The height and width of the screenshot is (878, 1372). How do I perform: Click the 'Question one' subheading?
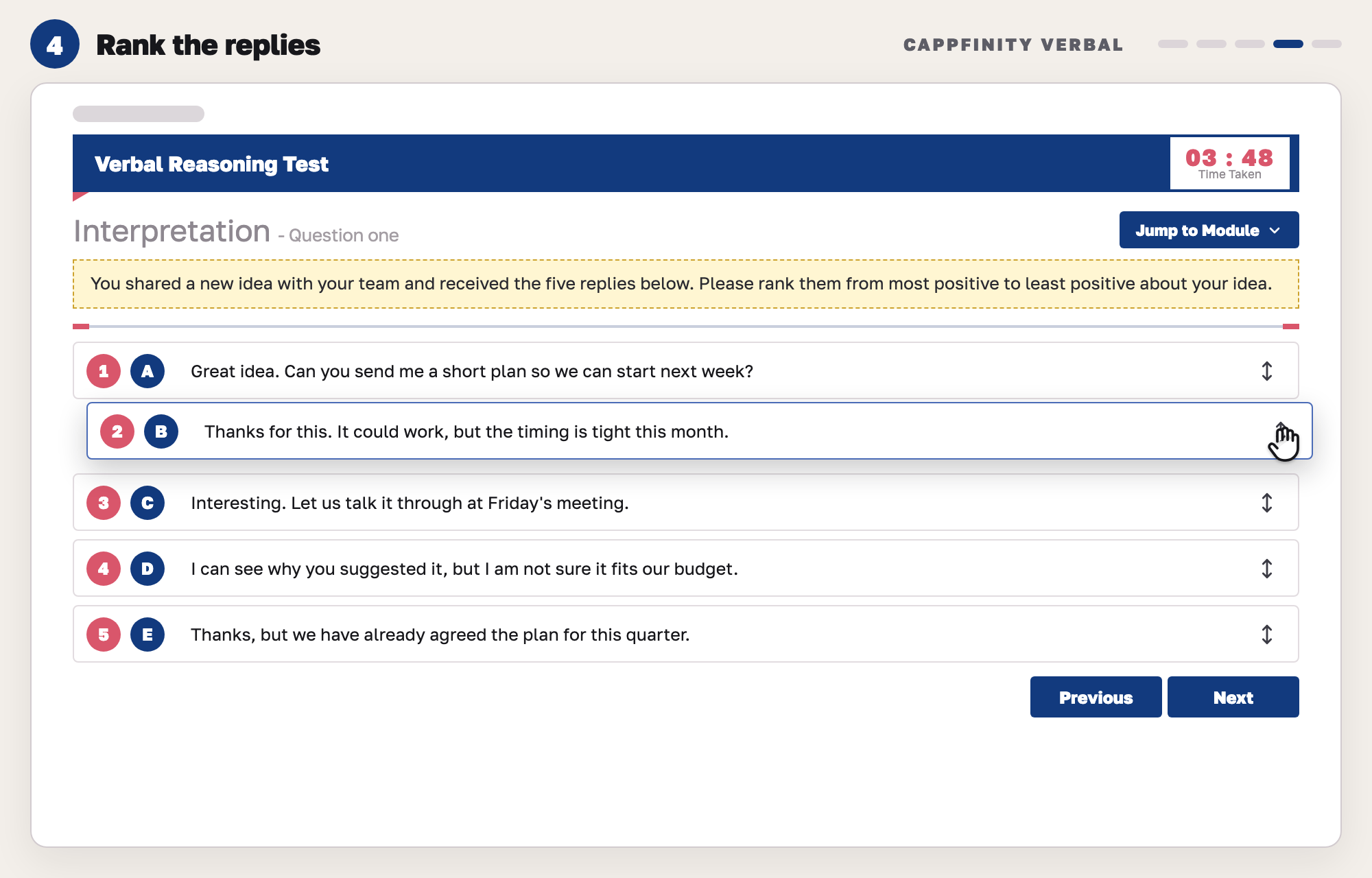344,235
